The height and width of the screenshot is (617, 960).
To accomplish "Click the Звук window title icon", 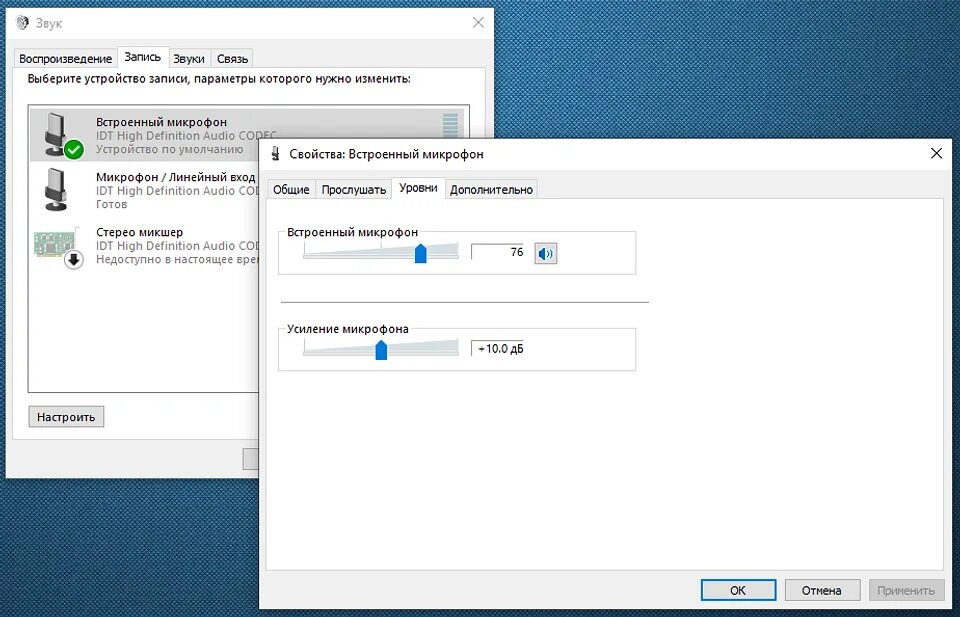I will (23, 23).
